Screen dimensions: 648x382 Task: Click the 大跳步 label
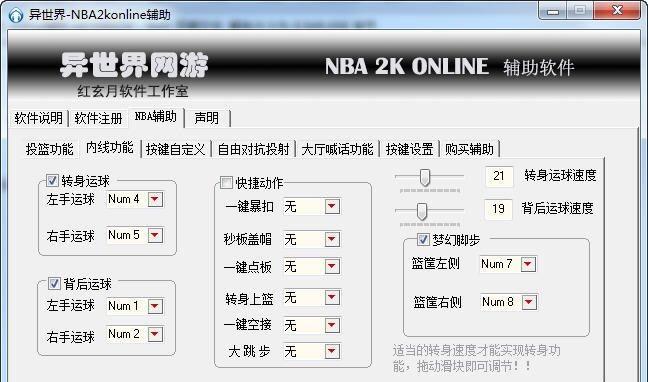[249, 351]
